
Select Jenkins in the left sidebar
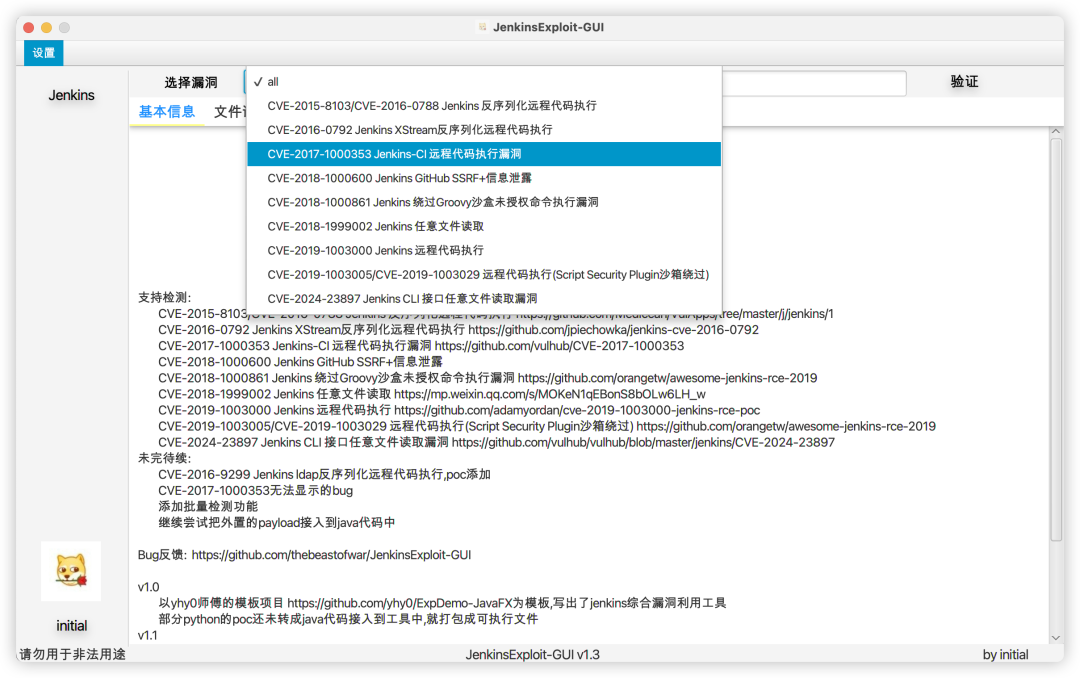72,95
